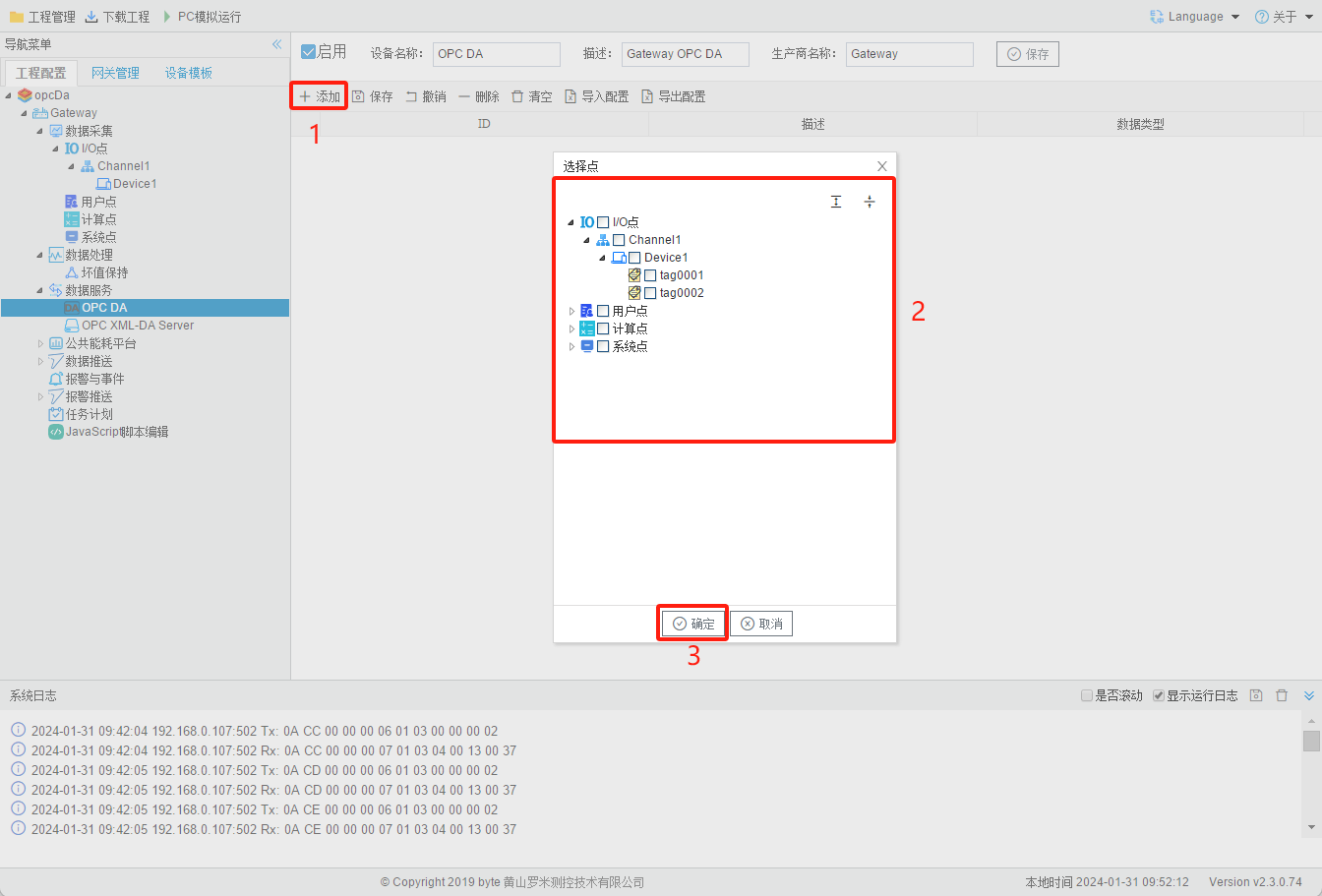Viewport: 1322px width, 896px height.
Task: Click the 任务计划 icon in navigation tree
Action: [x=56, y=414]
